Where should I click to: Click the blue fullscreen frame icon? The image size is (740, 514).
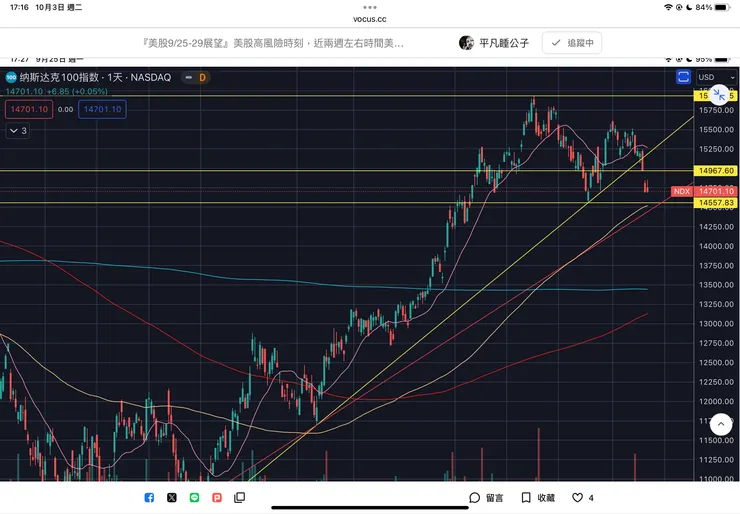pos(683,77)
